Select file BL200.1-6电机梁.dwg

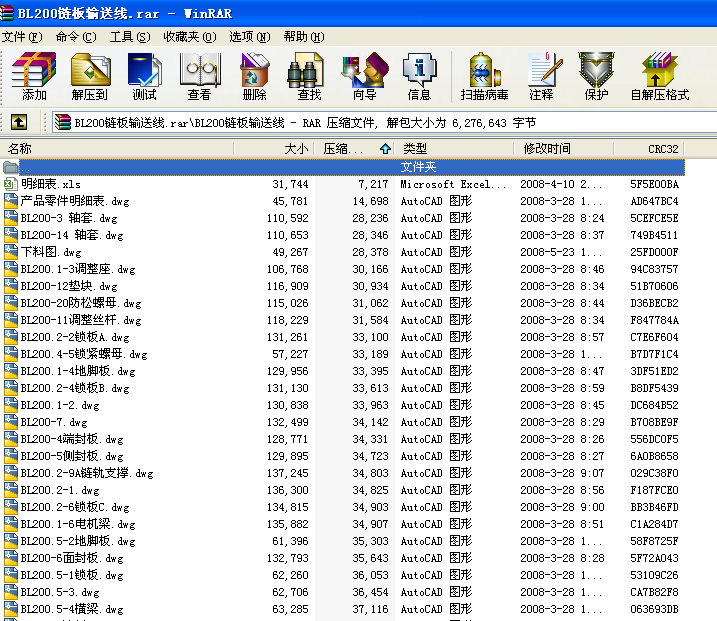tap(78, 524)
